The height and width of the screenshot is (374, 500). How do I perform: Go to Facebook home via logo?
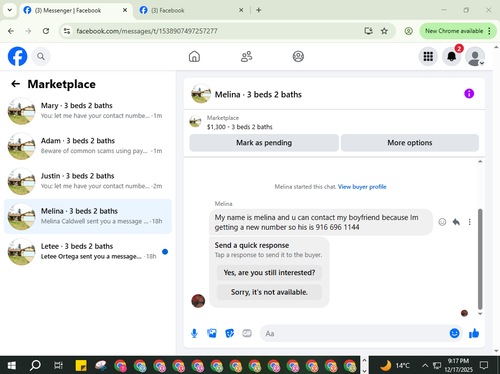click(x=17, y=56)
